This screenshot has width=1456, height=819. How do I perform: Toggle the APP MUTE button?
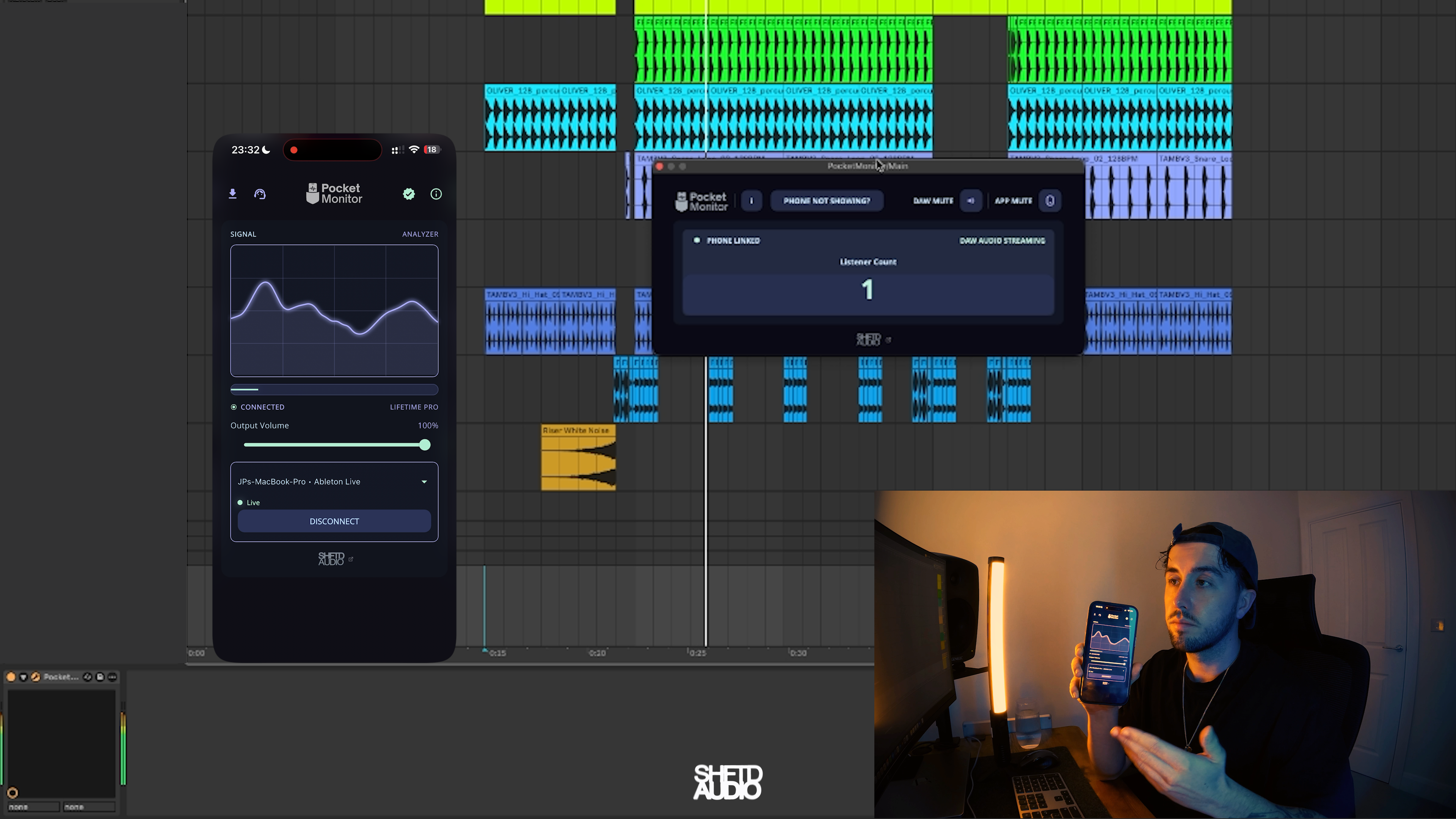(x=1050, y=201)
